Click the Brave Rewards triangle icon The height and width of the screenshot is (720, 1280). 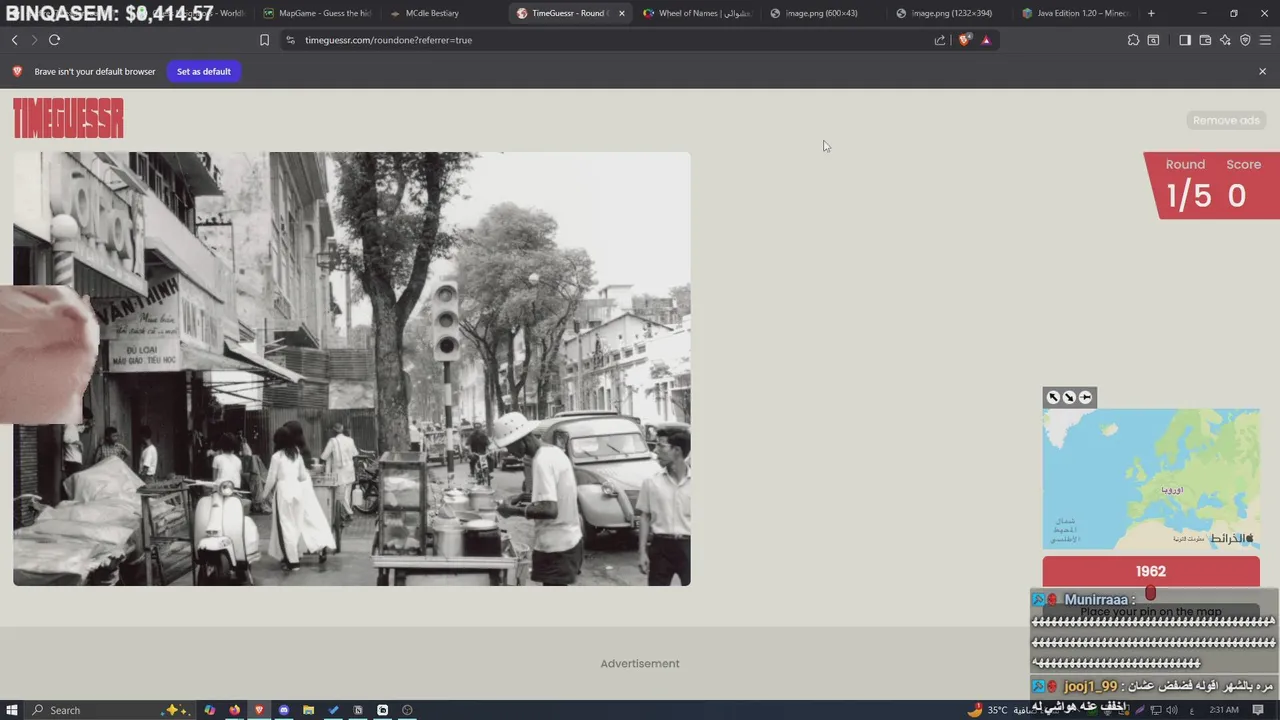pos(986,40)
